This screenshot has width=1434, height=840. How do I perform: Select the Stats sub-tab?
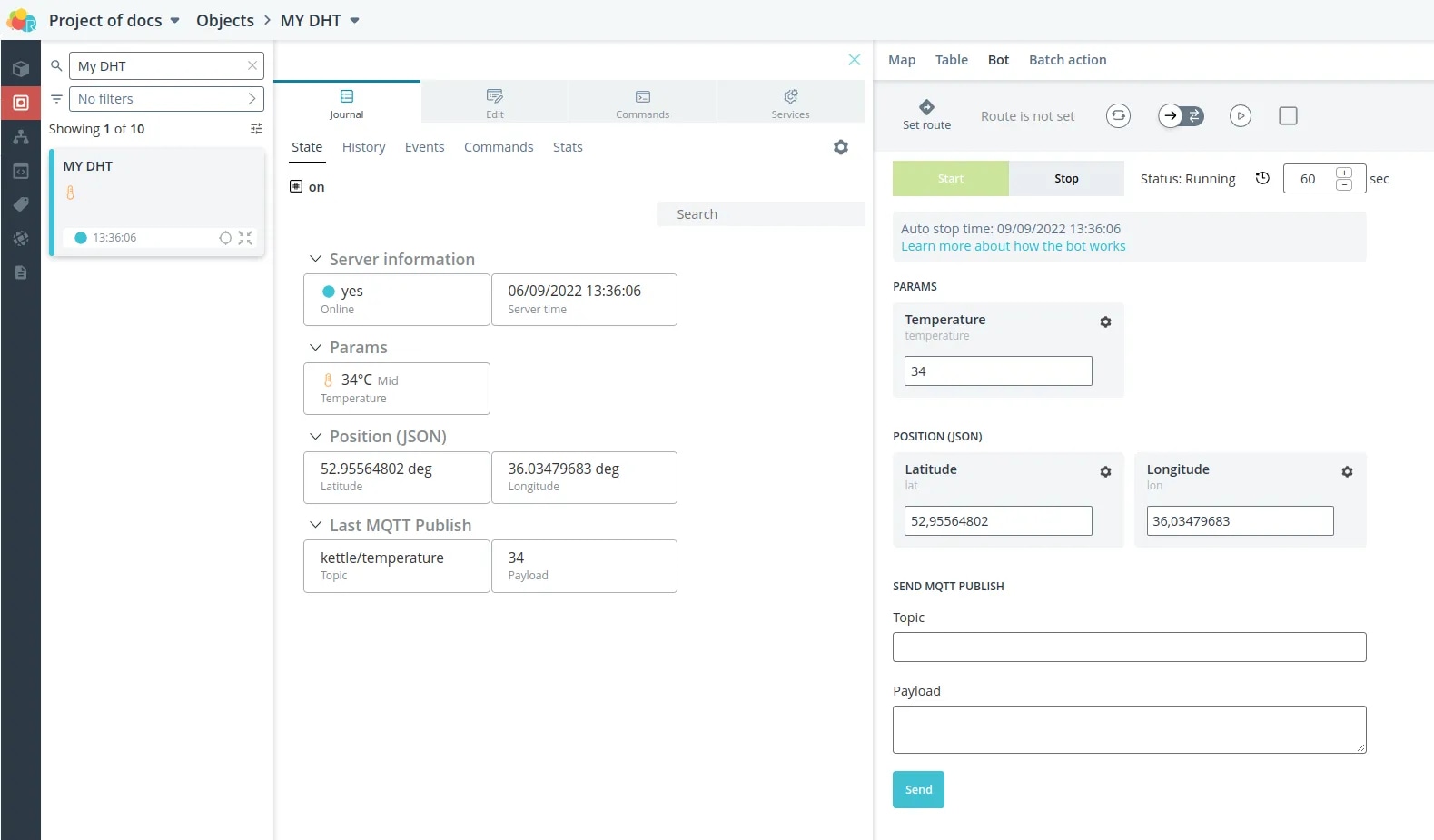tap(568, 147)
